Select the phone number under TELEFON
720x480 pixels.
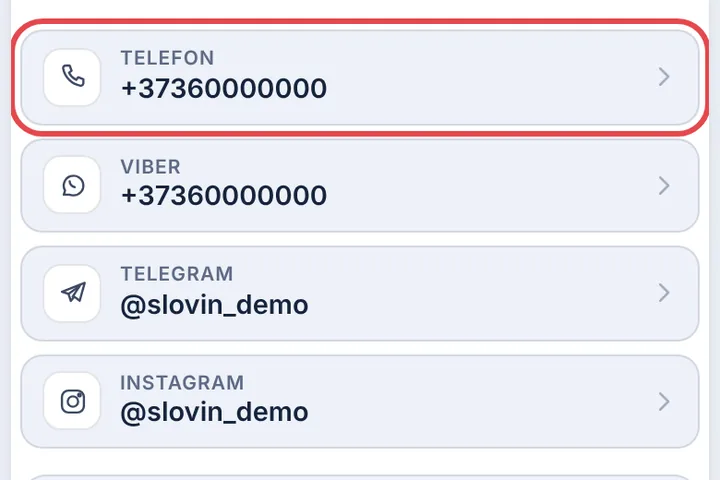pos(224,88)
